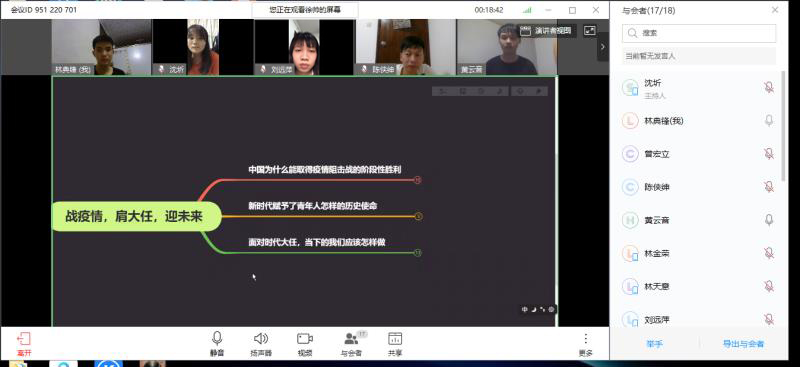This screenshot has height=367, width=800.
Task: Click 导出与会者 export button
Action: 743,344
